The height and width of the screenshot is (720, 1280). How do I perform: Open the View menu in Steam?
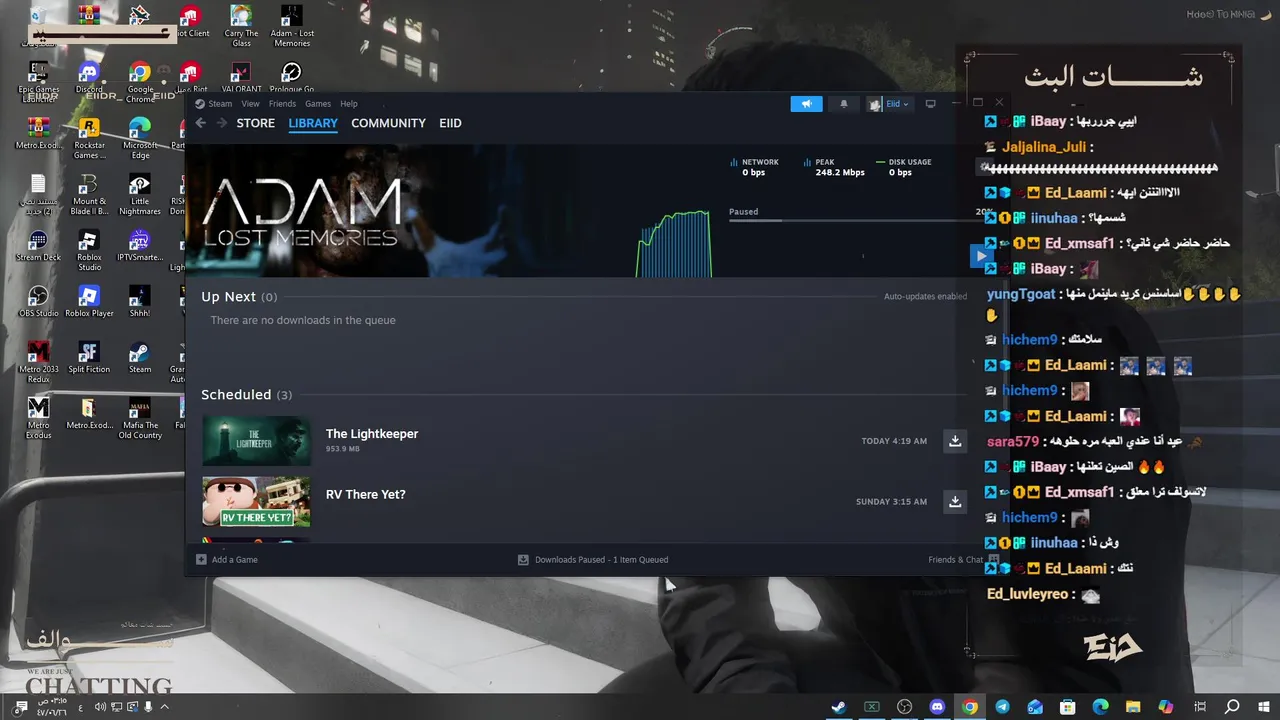[x=250, y=104]
